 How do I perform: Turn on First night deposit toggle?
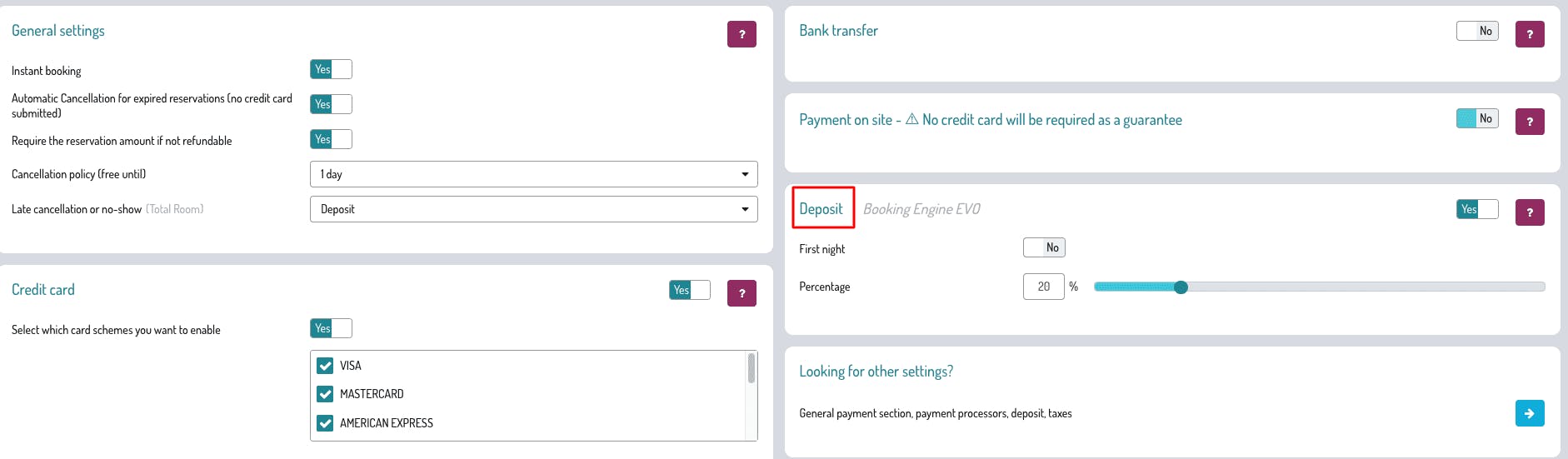tap(1043, 247)
